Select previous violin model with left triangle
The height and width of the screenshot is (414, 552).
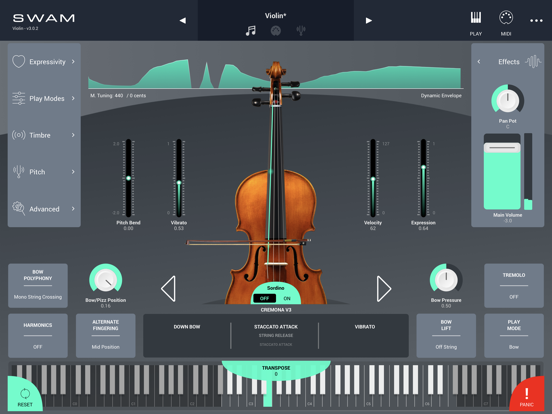coord(168,289)
